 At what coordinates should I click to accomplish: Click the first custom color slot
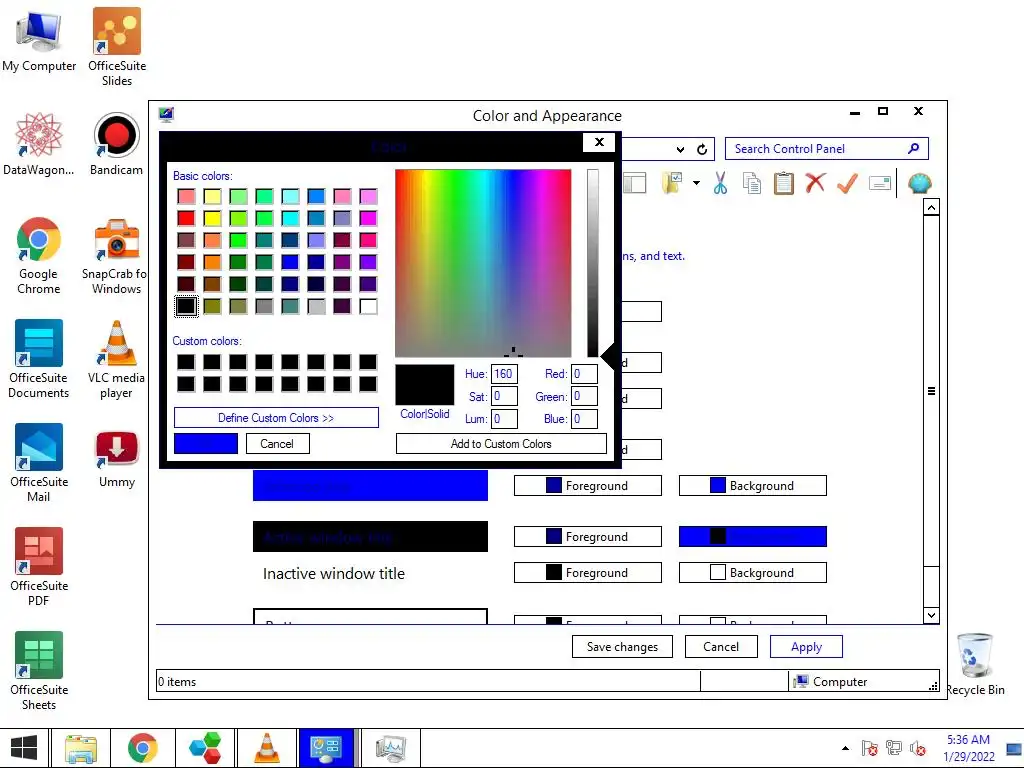[x=186, y=362]
